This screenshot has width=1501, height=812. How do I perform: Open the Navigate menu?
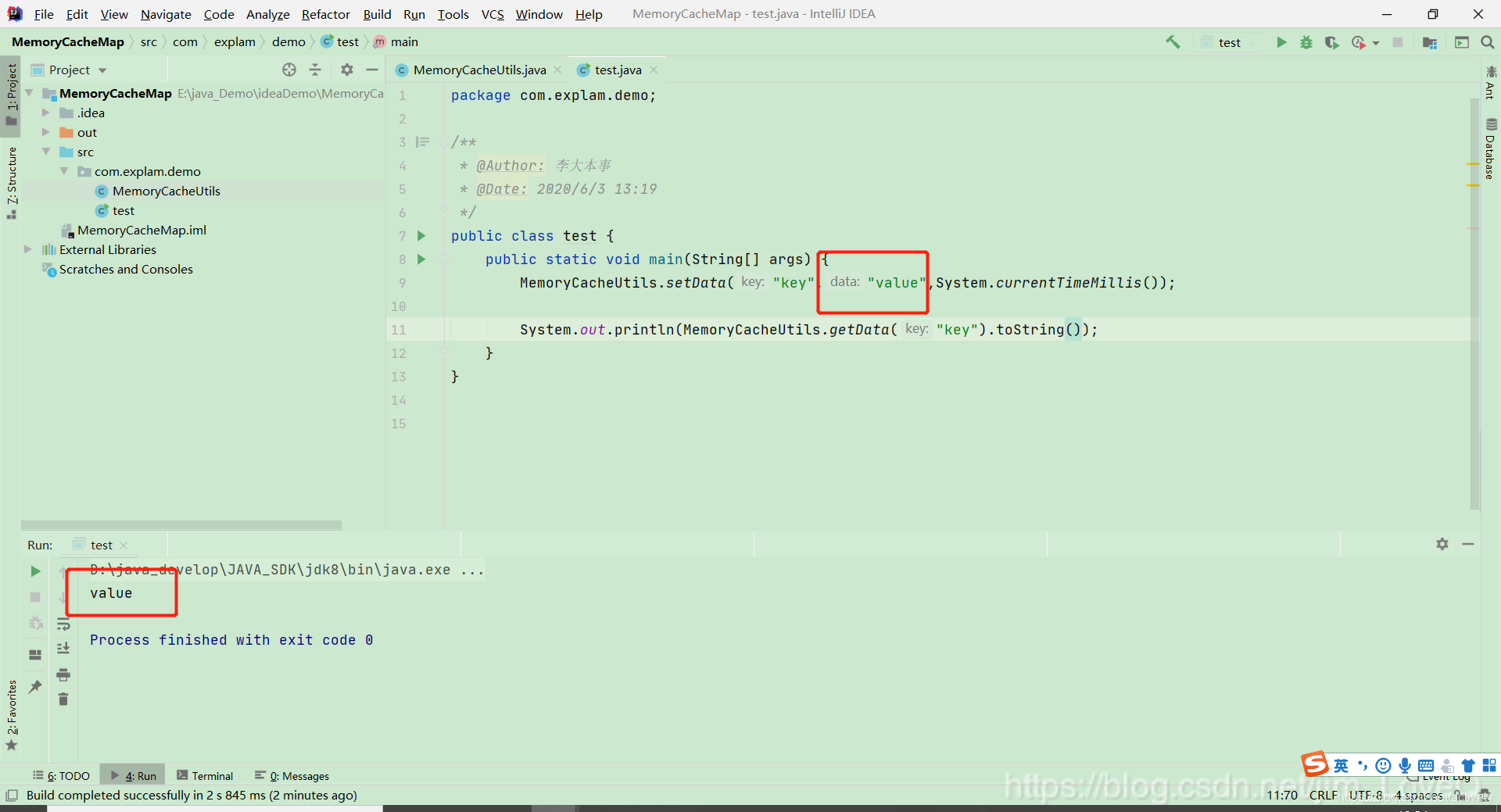[x=166, y=14]
